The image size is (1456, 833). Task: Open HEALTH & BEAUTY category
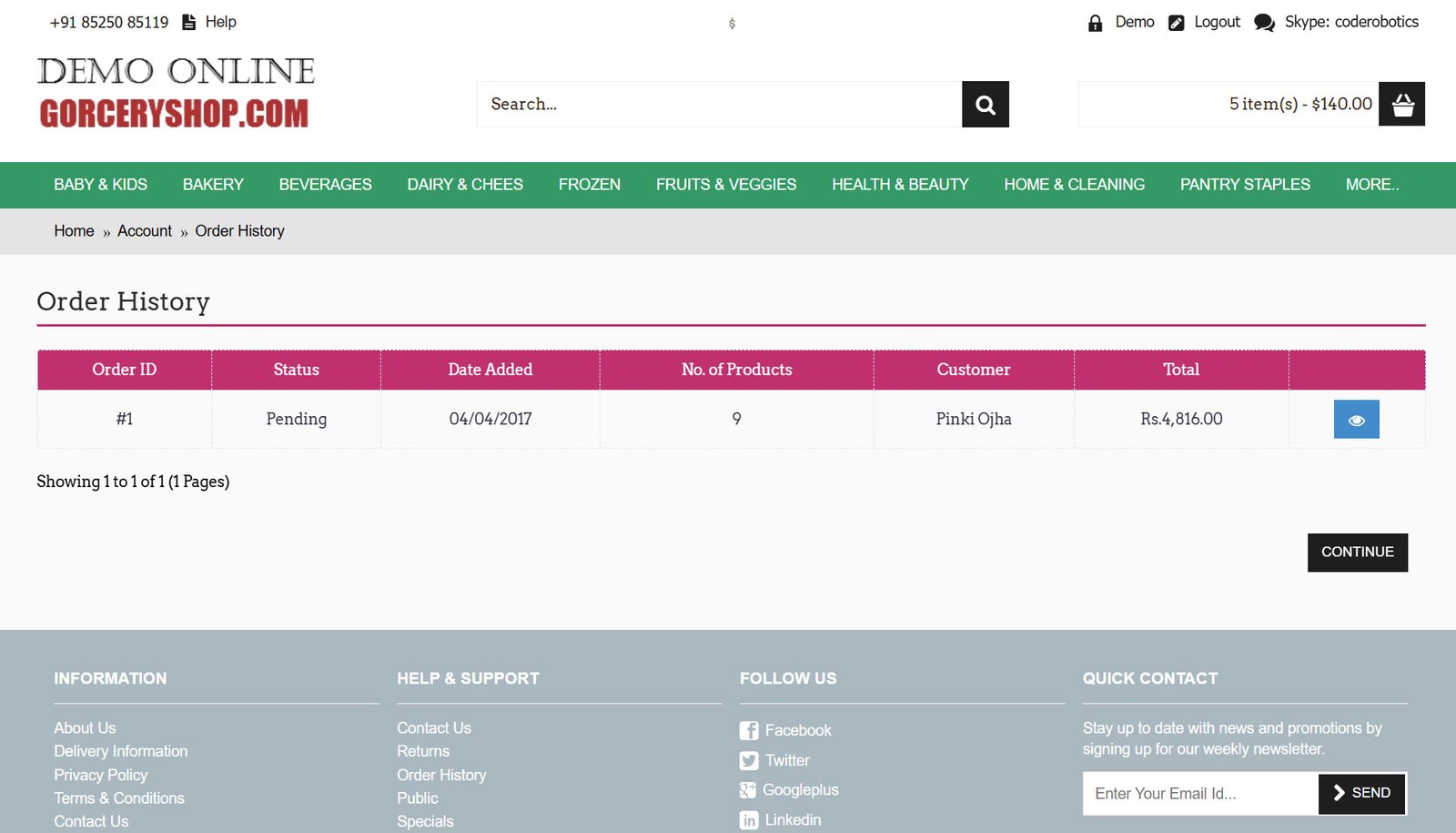[x=900, y=185]
